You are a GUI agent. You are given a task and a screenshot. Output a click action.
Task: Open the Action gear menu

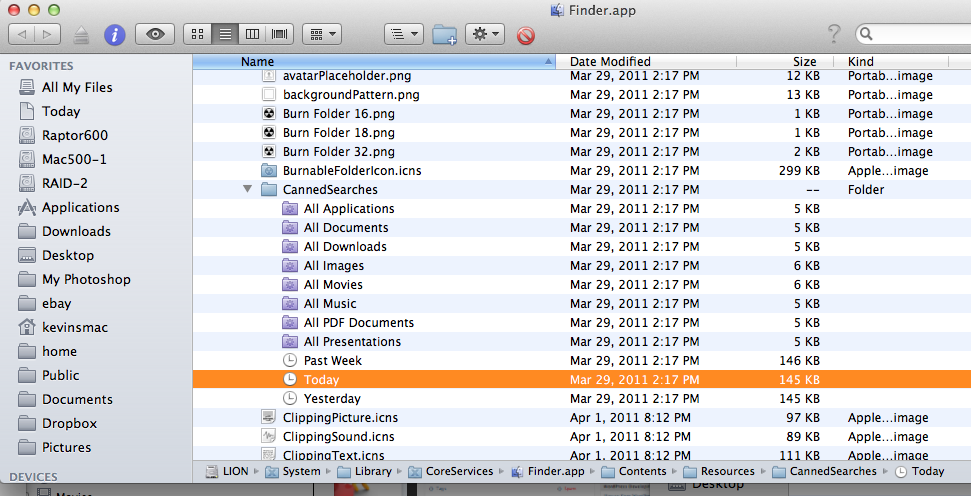pos(485,34)
